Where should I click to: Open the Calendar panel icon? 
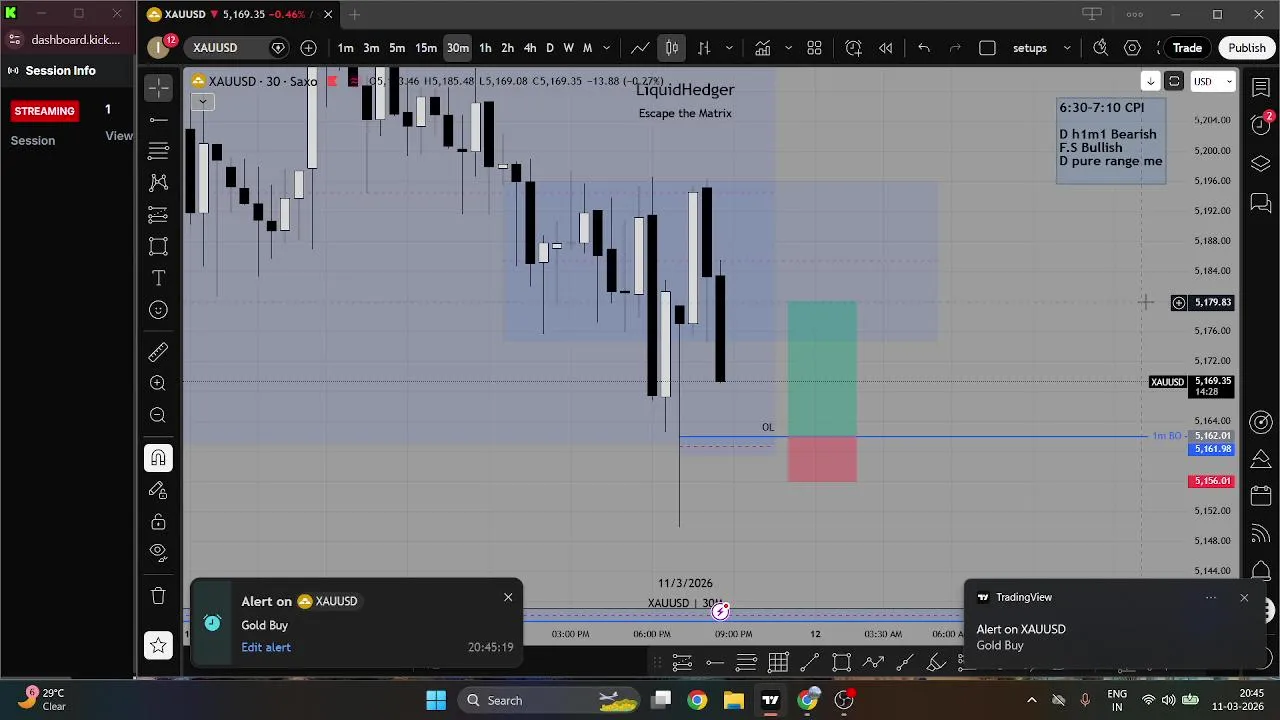click(x=1261, y=496)
